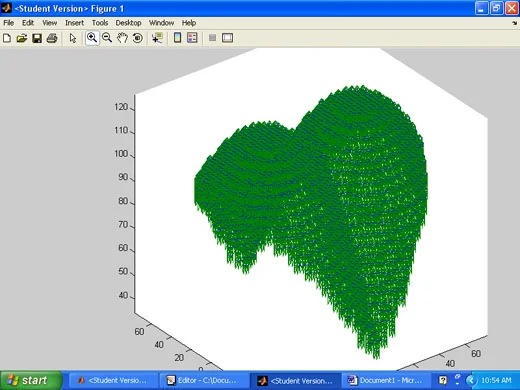This screenshot has height=390, width=520.
Task: Click the z-axis tick label 40
Action: pos(123,295)
